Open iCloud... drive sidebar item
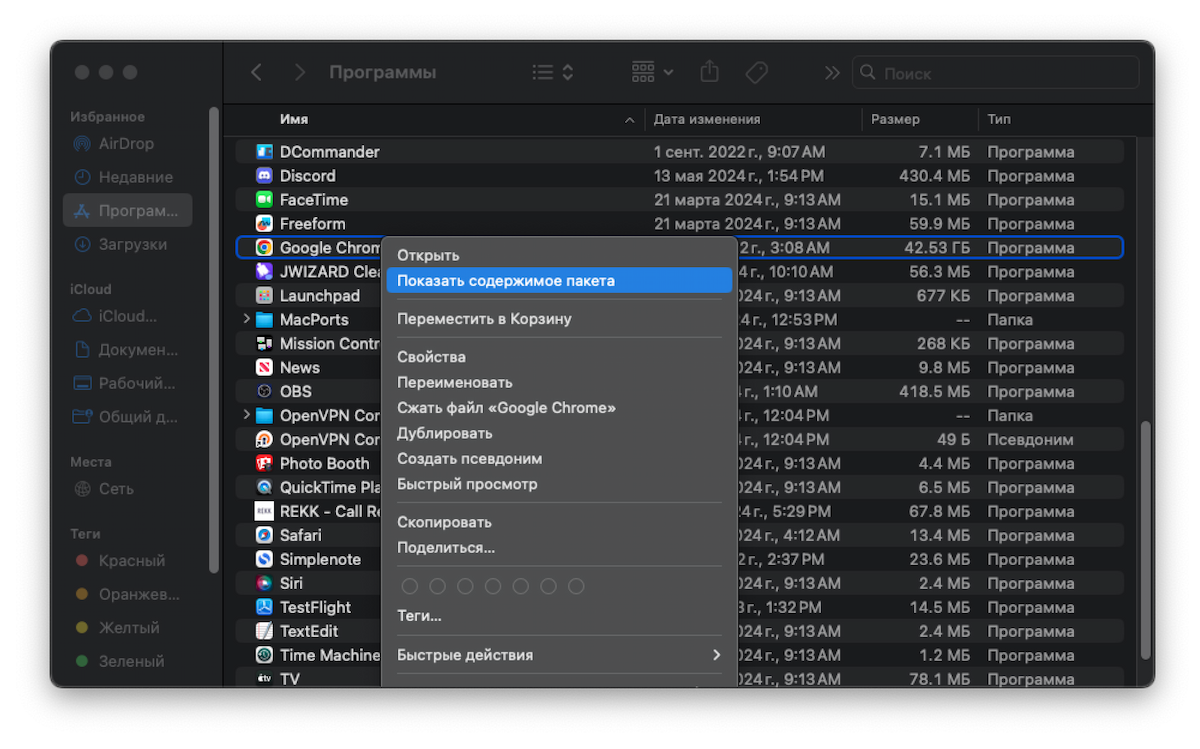Screen dimensions: 1200x749 tap(127, 316)
